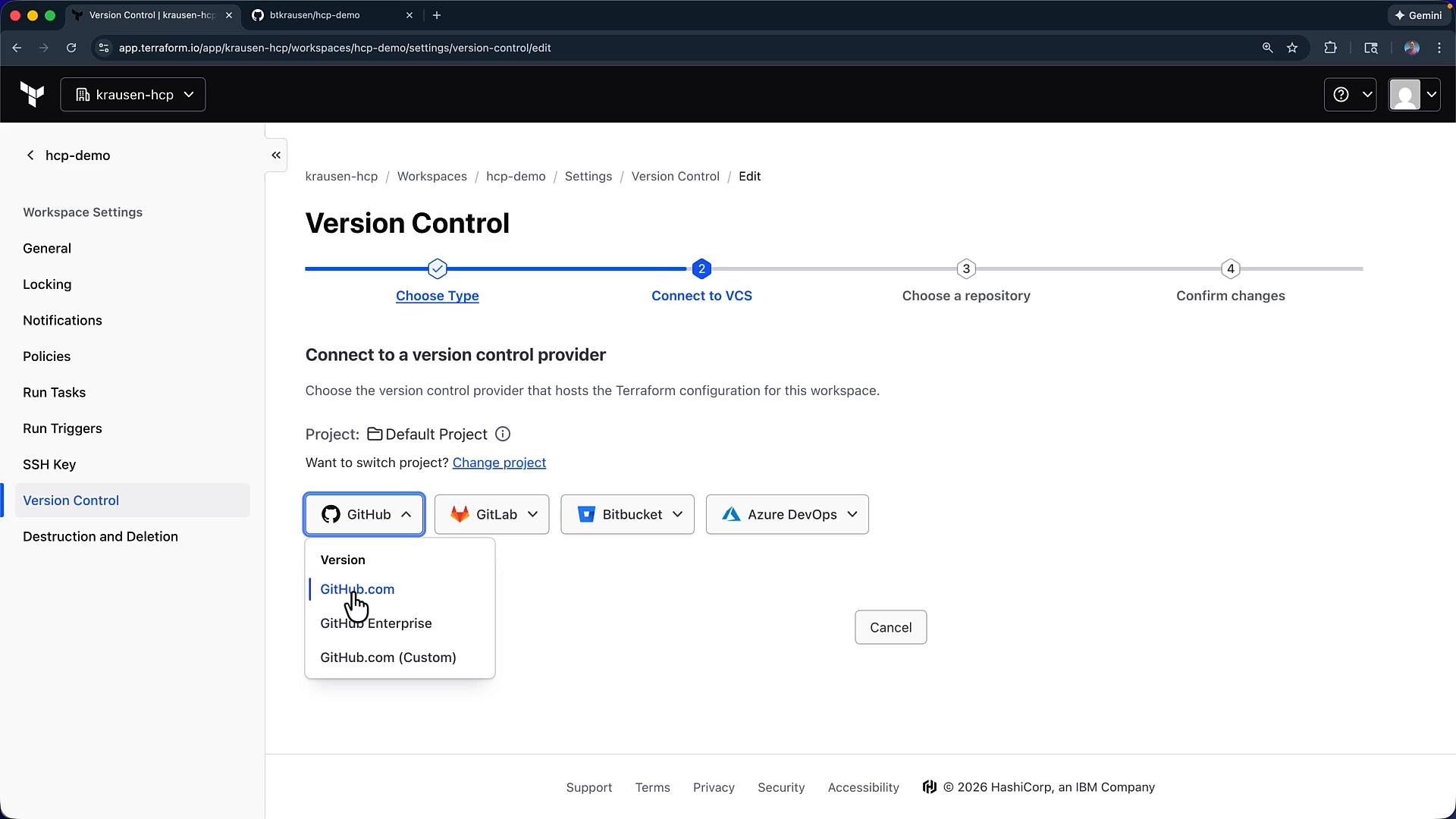Go back to Choose Type step

(x=437, y=296)
